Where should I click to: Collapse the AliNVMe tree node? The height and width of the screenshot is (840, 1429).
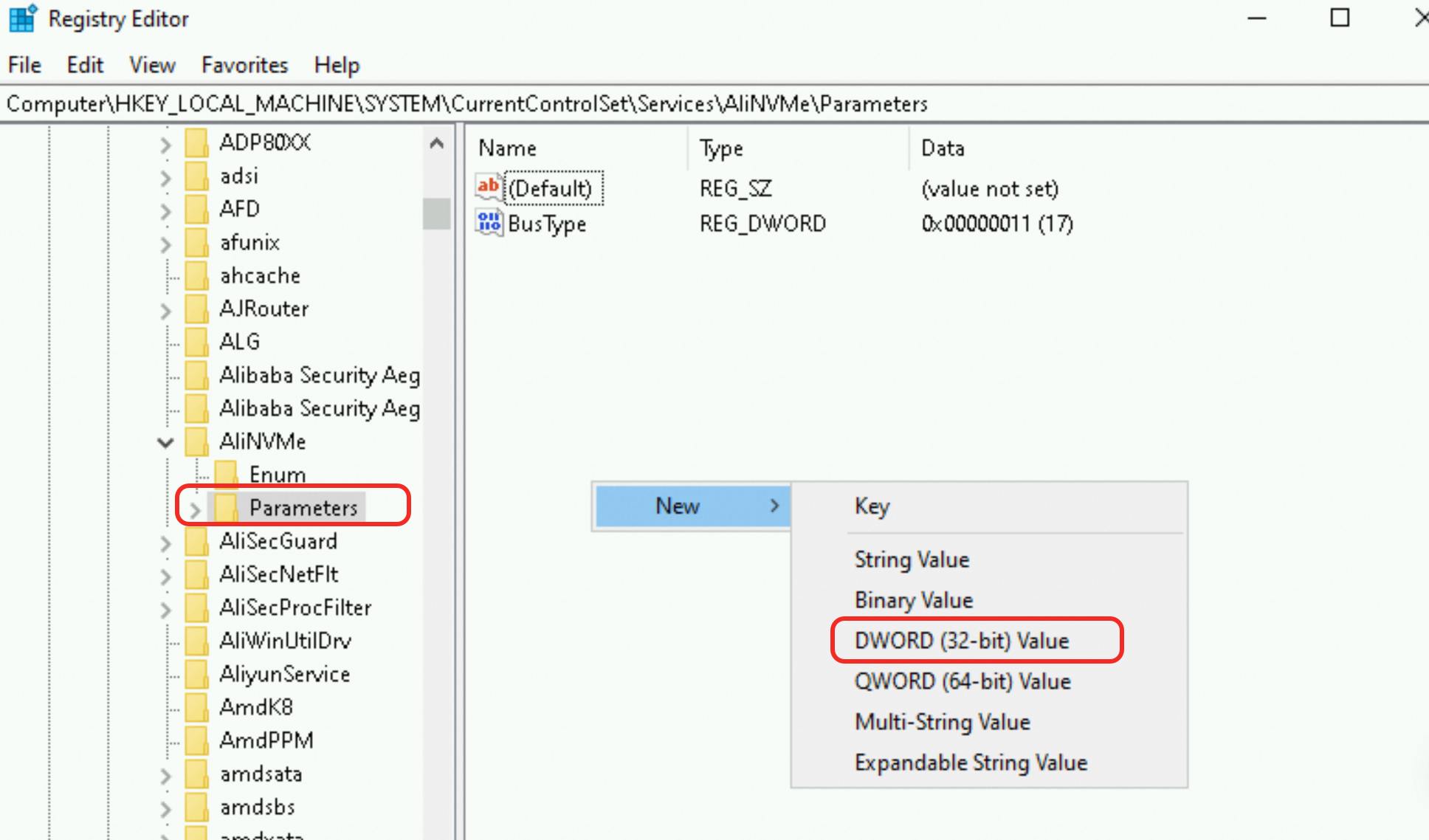pyautogui.click(x=165, y=442)
